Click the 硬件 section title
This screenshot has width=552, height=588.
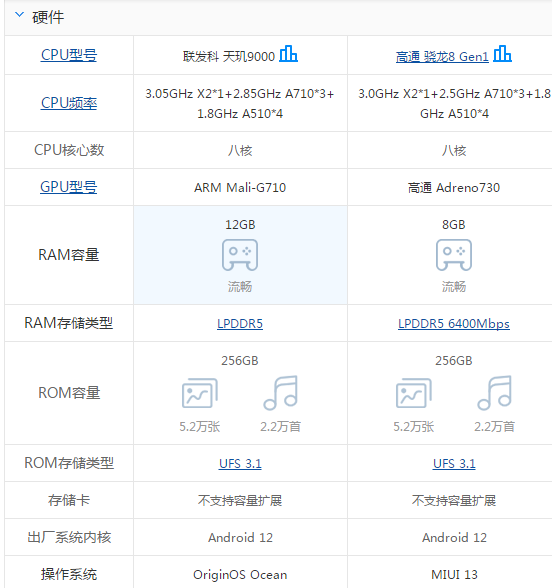48,17
